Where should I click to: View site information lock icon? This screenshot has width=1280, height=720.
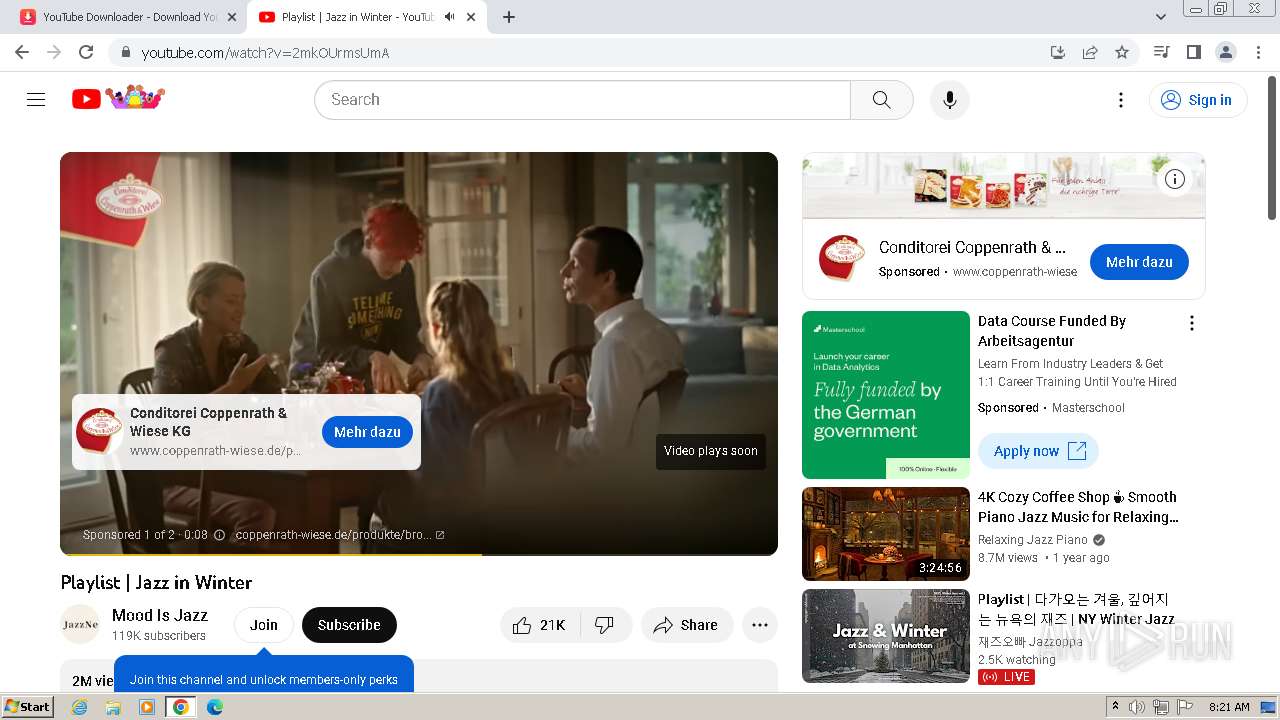click(x=125, y=52)
